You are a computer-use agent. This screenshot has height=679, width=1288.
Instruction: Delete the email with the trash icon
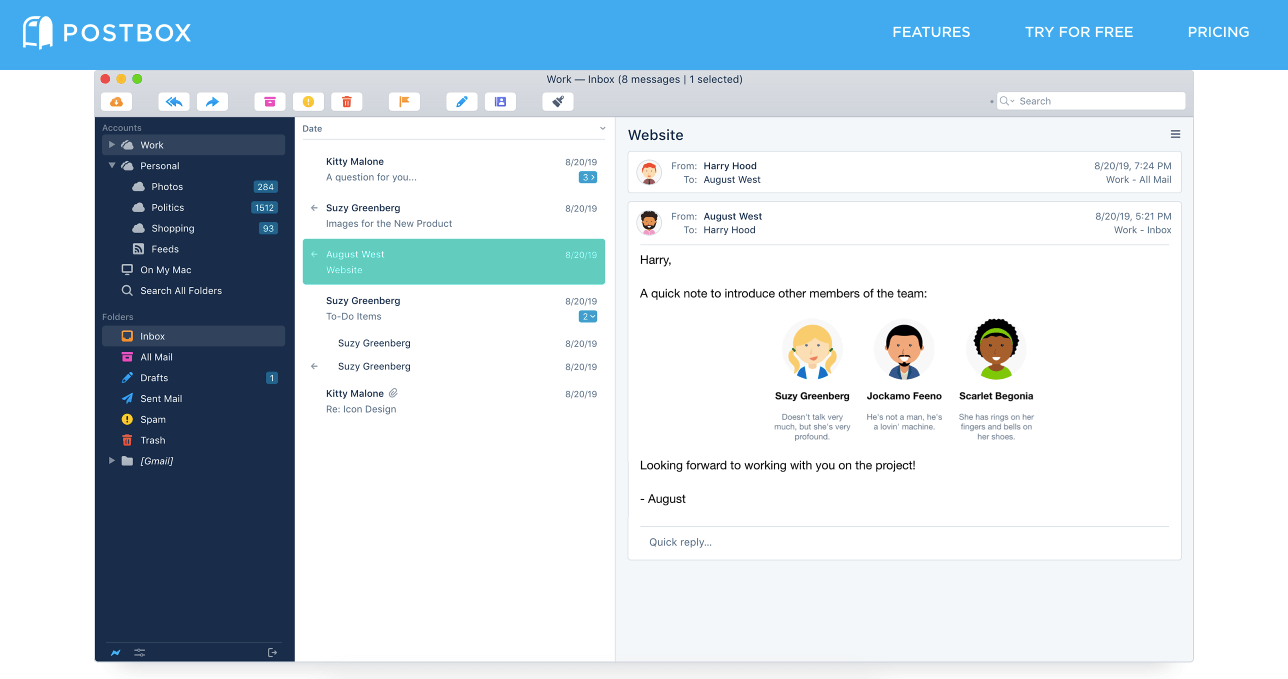coord(346,101)
